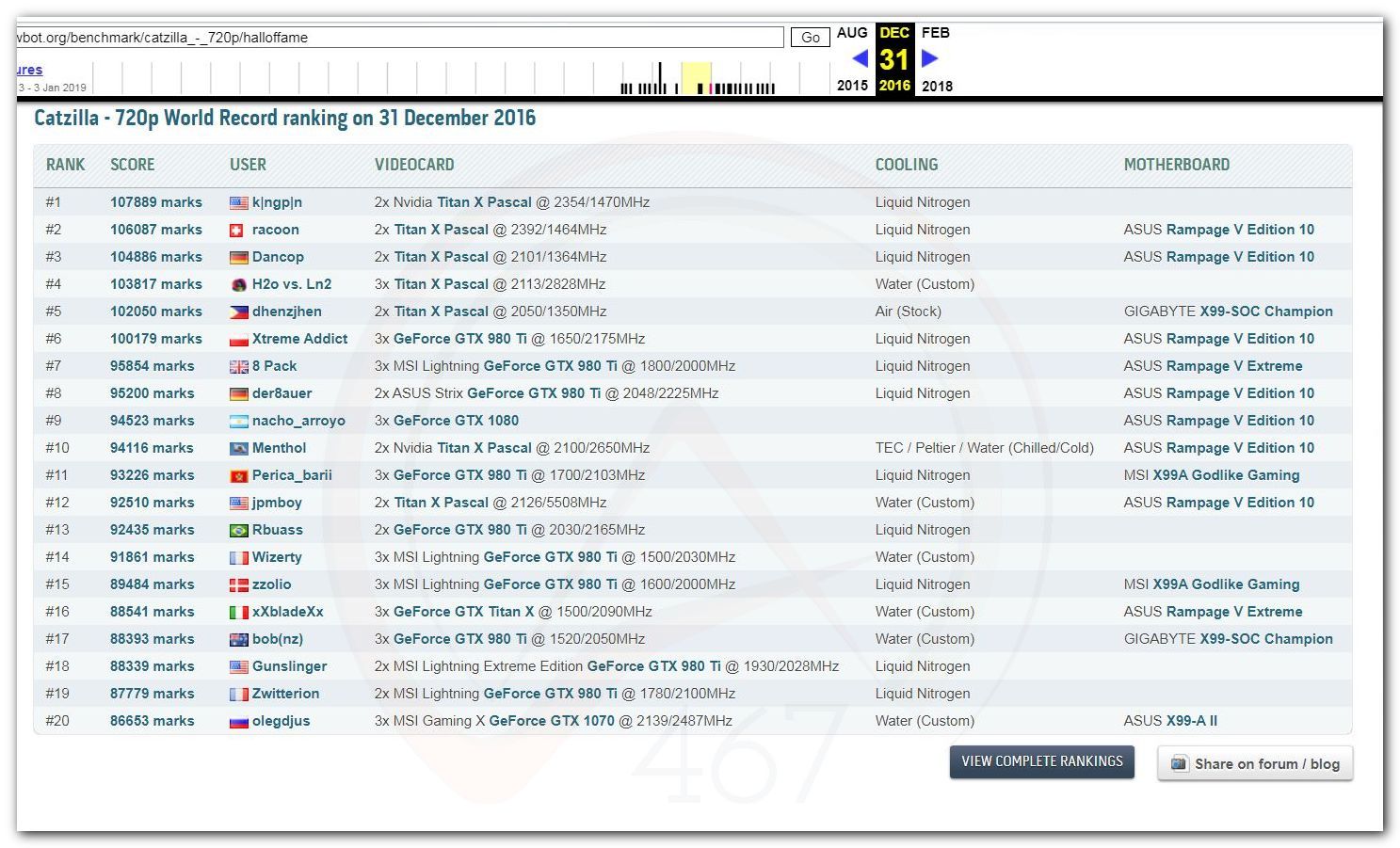Open Titan X Pascal link for jpmboy
1400x848 pixels.
point(442,503)
